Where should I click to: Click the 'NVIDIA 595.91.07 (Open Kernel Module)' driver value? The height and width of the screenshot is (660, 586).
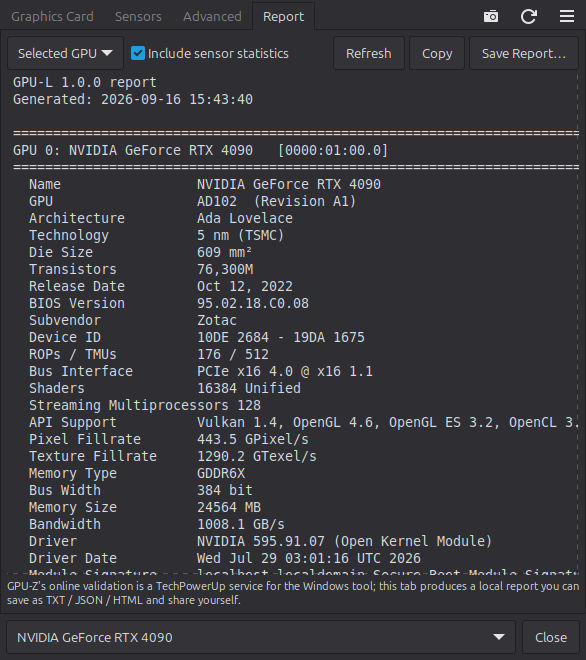pos(344,541)
